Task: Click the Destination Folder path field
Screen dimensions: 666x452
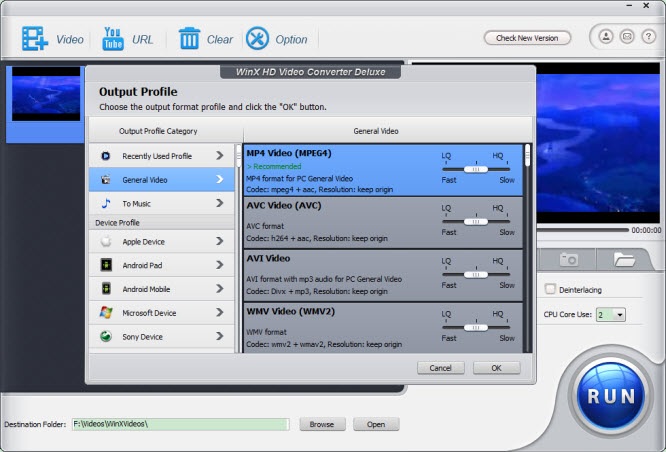Action: tap(180, 424)
